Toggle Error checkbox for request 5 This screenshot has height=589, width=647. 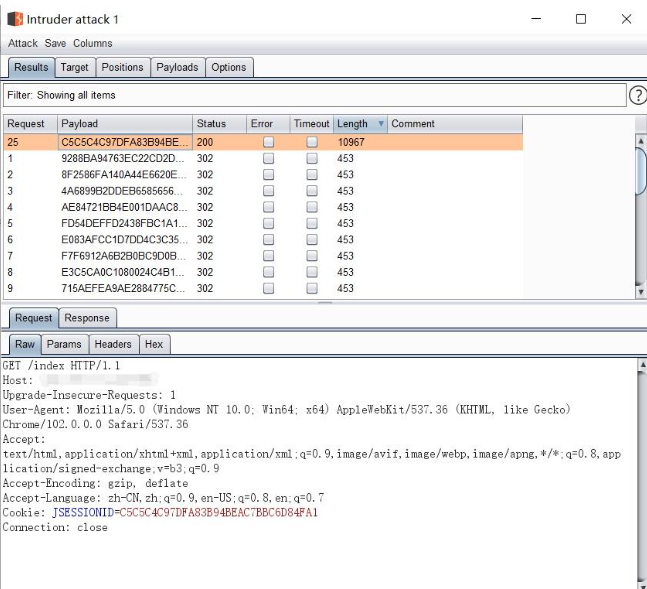(x=269, y=223)
